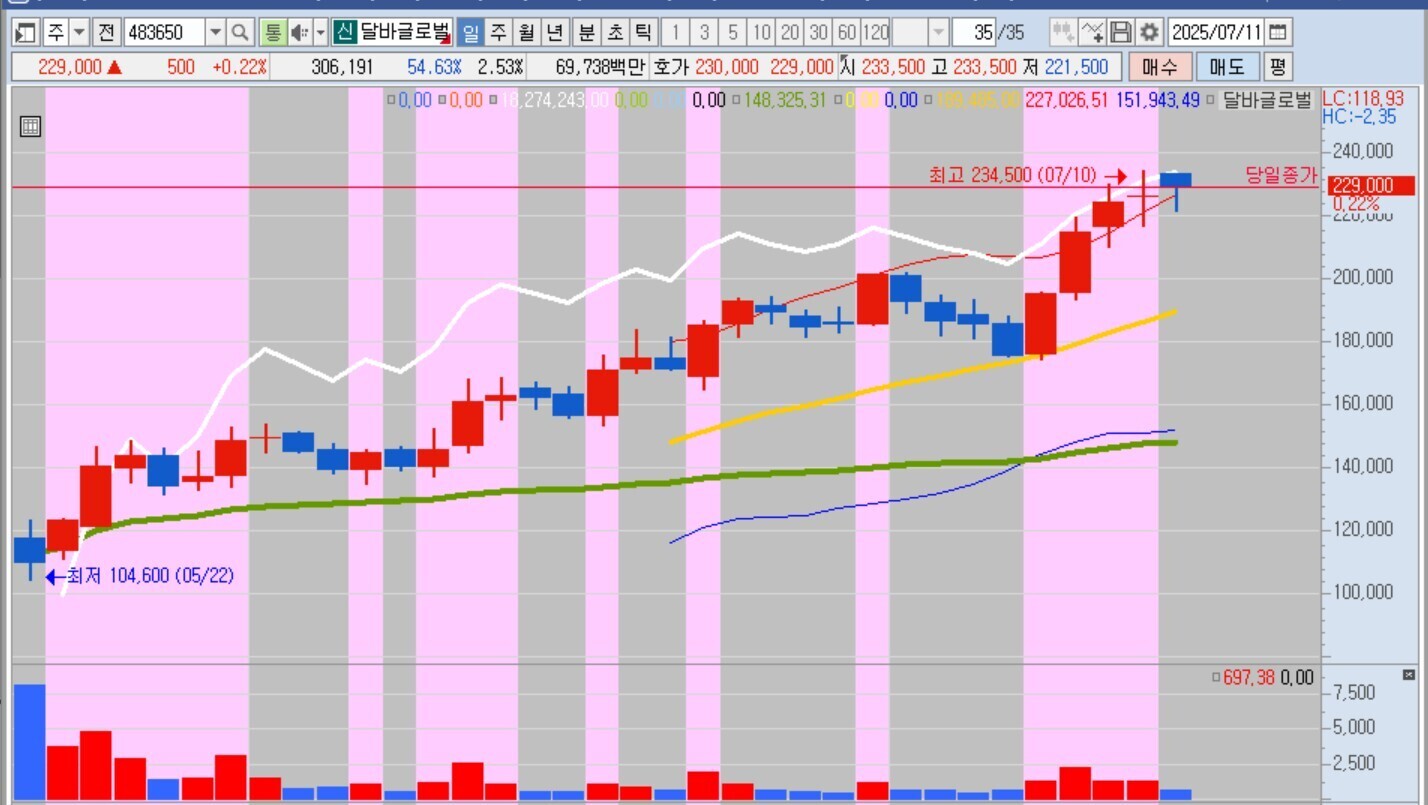Switch to minute 분 chart period
Image resolution: width=1428 pixels, height=805 pixels.
pyautogui.click(x=587, y=32)
